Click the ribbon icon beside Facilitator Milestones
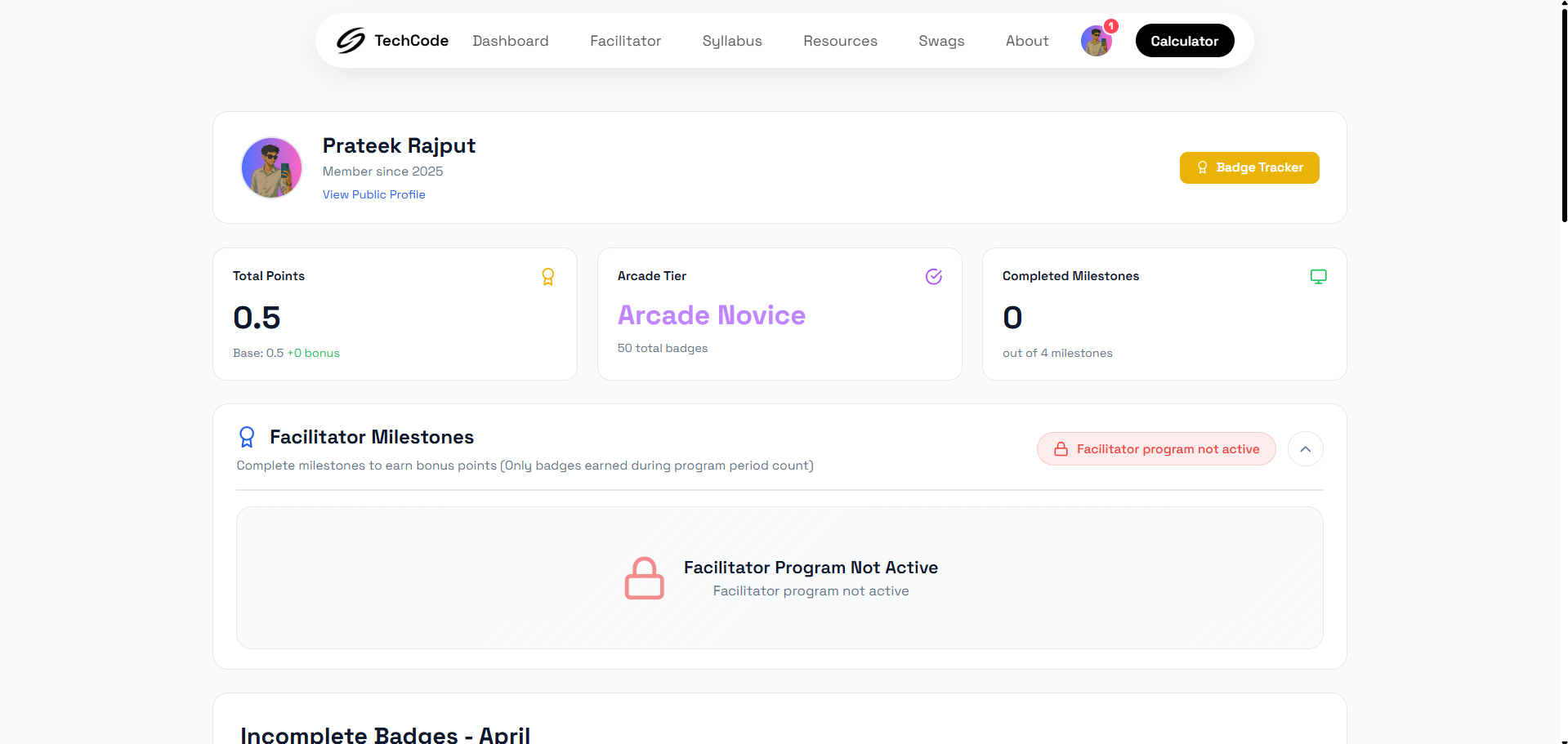The width and height of the screenshot is (1568, 744). (247, 437)
